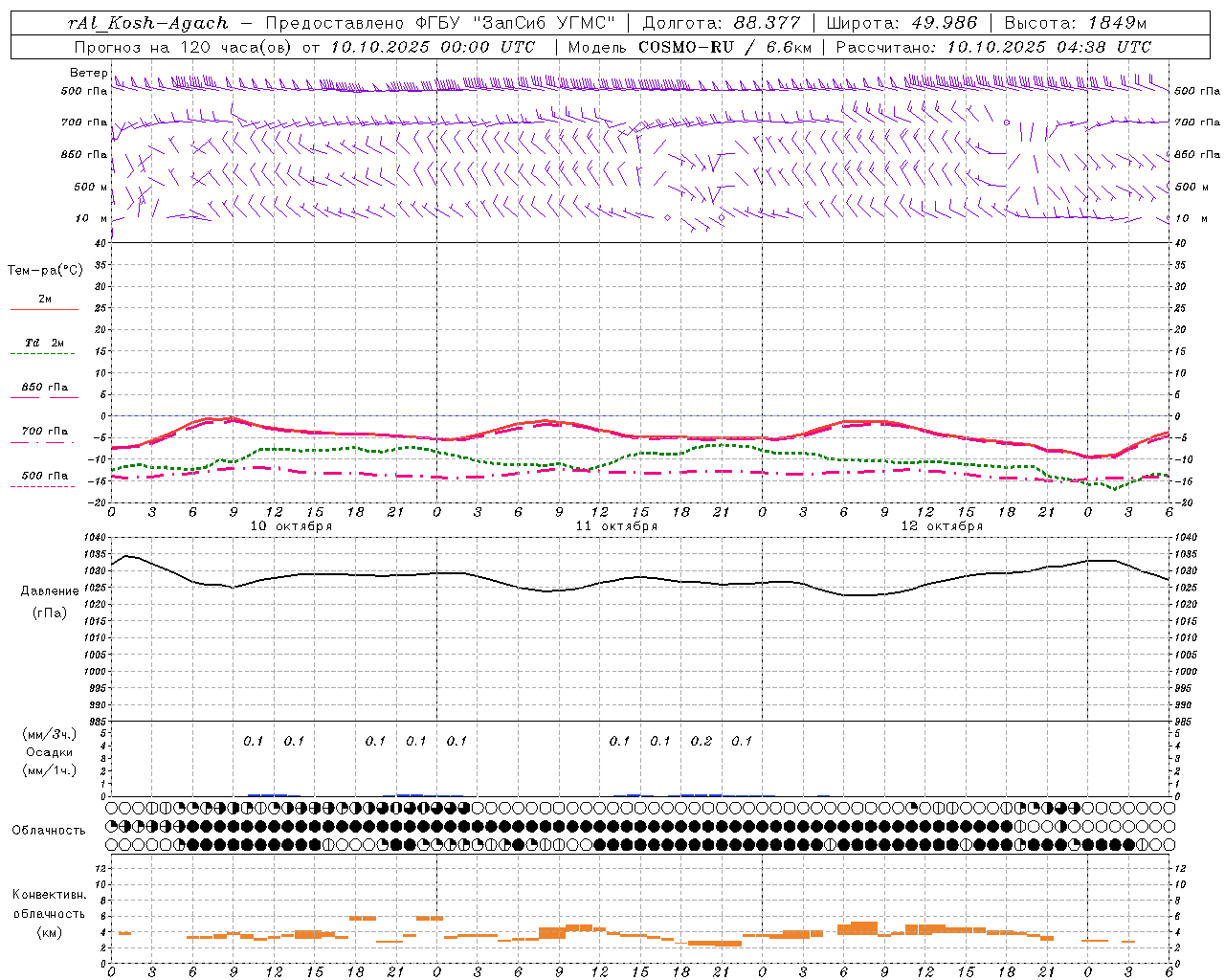Viewport: 1225px width, 980px height.
Task: Click the Td 2м dew point legend label
Action: (x=45, y=343)
